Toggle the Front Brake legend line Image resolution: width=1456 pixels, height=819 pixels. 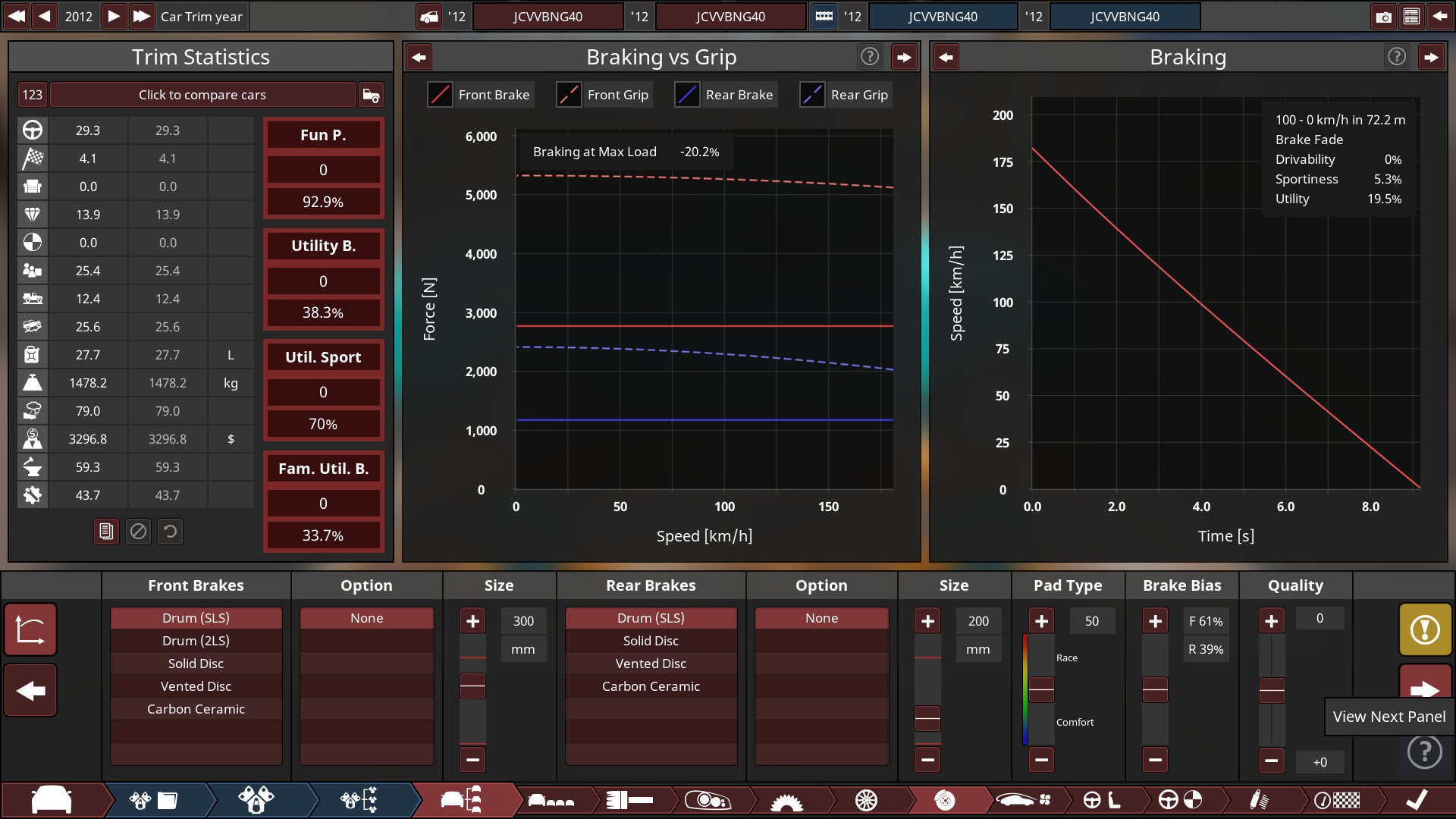pyautogui.click(x=480, y=95)
